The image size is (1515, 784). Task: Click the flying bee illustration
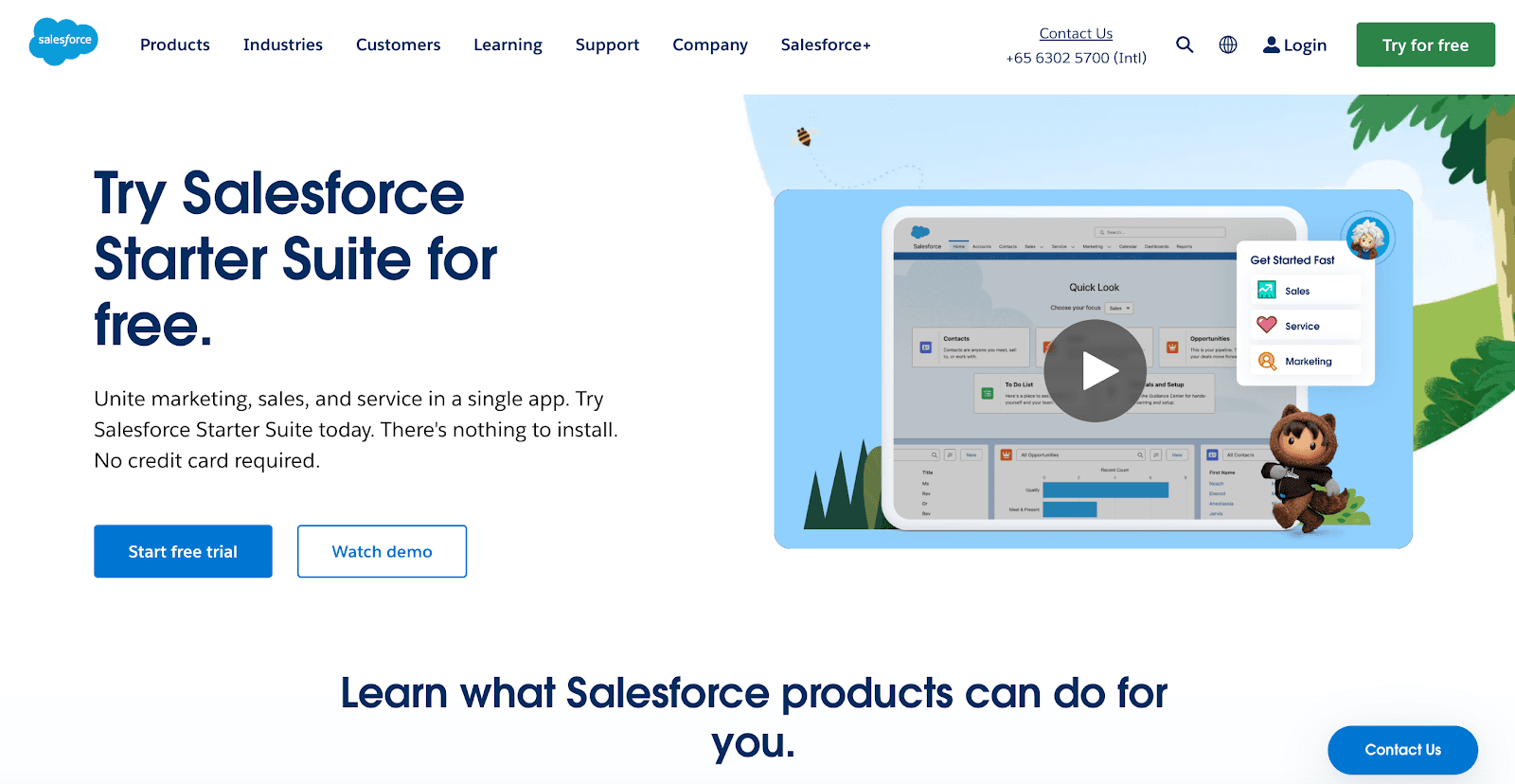click(x=803, y=137)
